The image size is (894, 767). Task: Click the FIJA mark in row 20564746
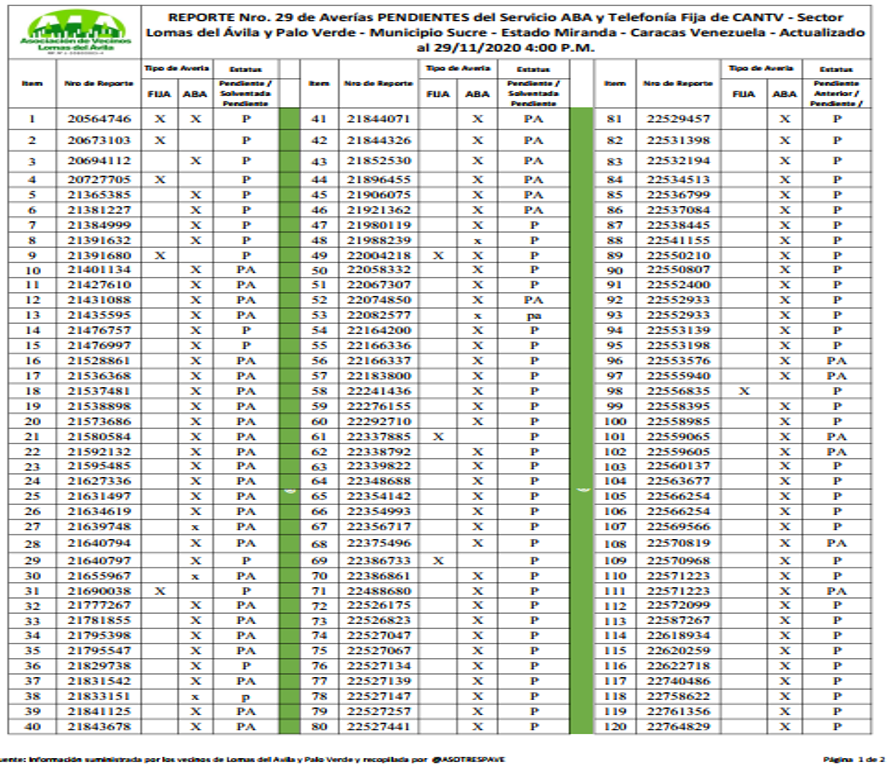coord(160,119)
